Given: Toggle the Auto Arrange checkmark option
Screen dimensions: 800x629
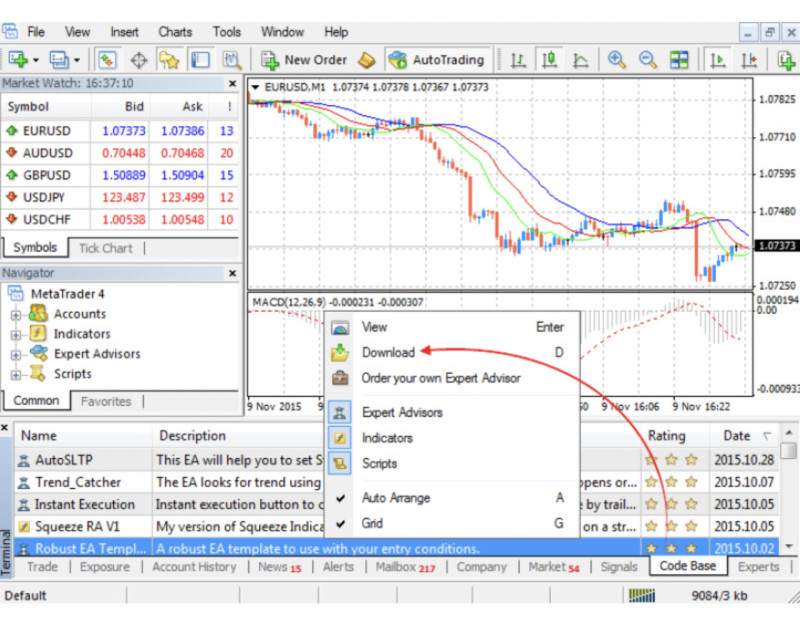Looking at the screenshot, I should (452, 497).
